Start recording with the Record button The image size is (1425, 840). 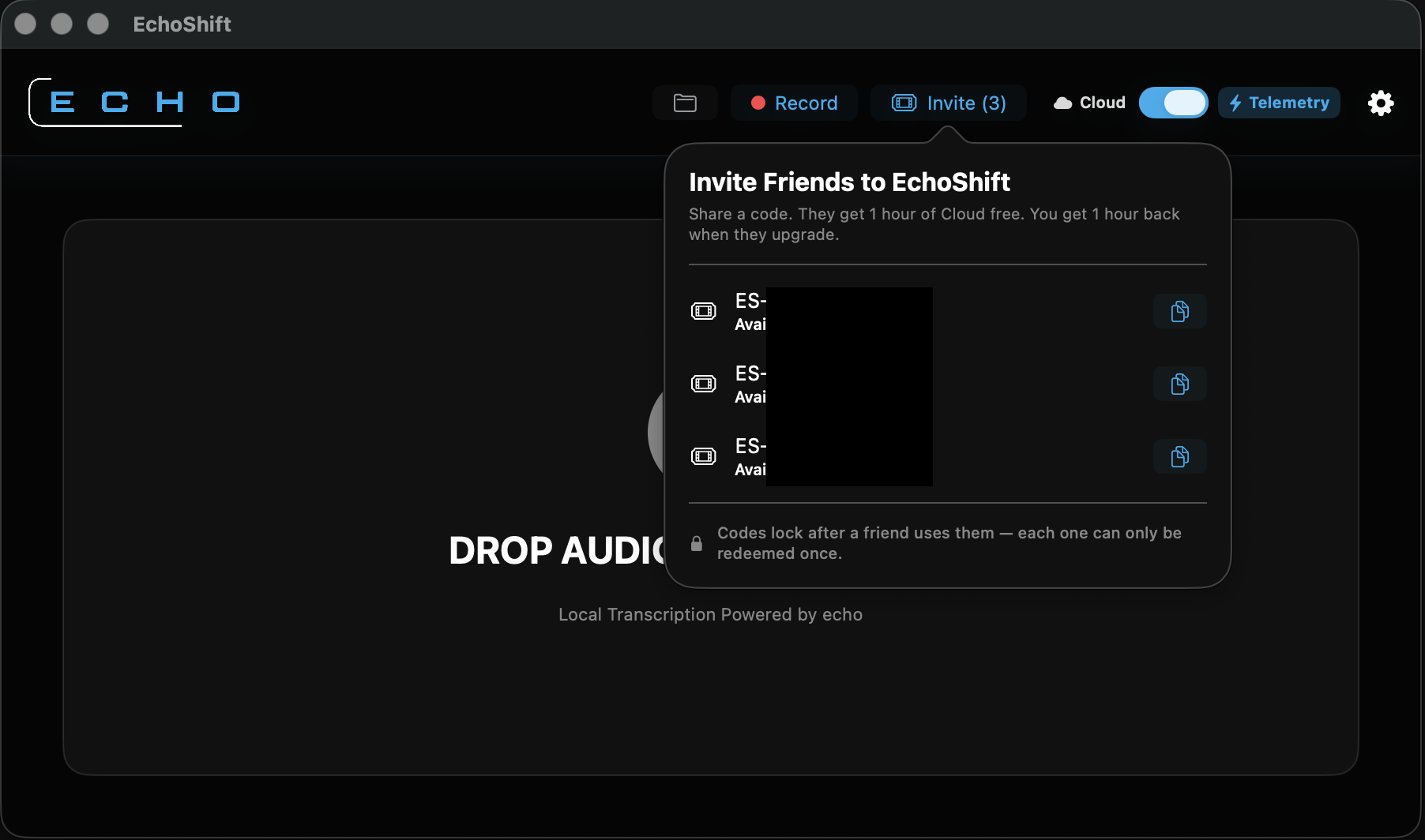click(x=794, y=103)
